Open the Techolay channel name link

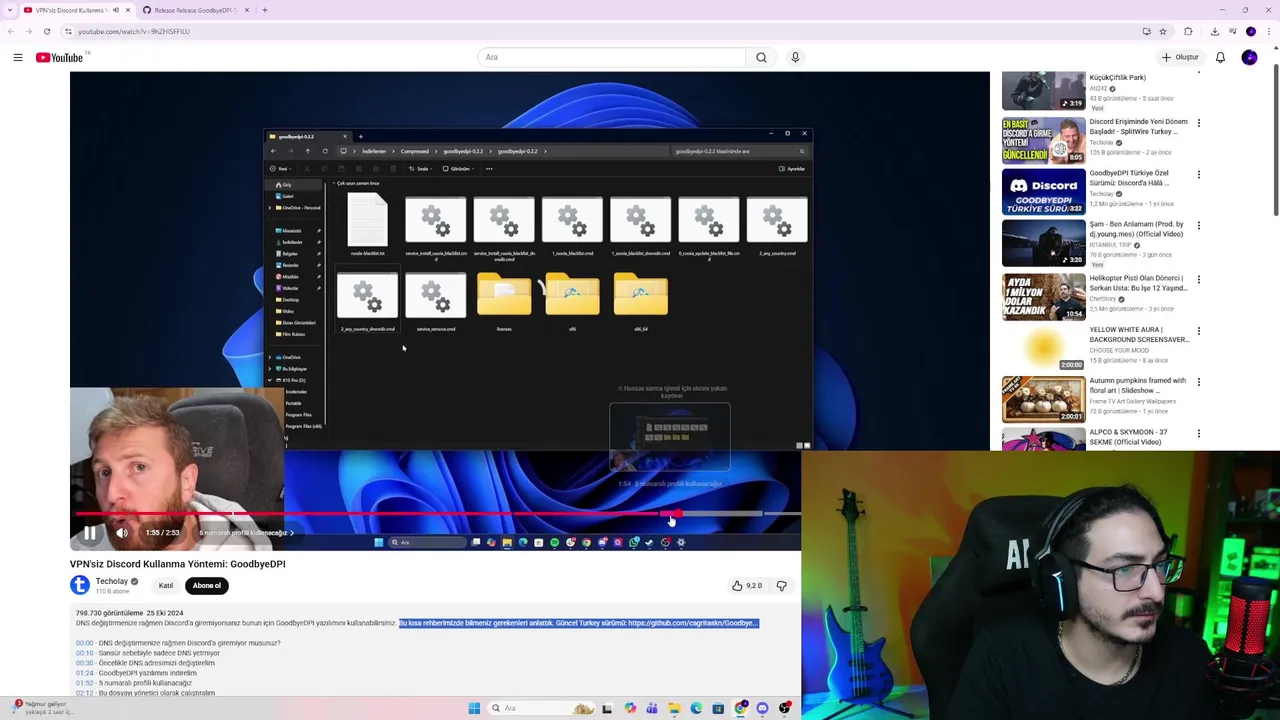(x=112, y=581)
